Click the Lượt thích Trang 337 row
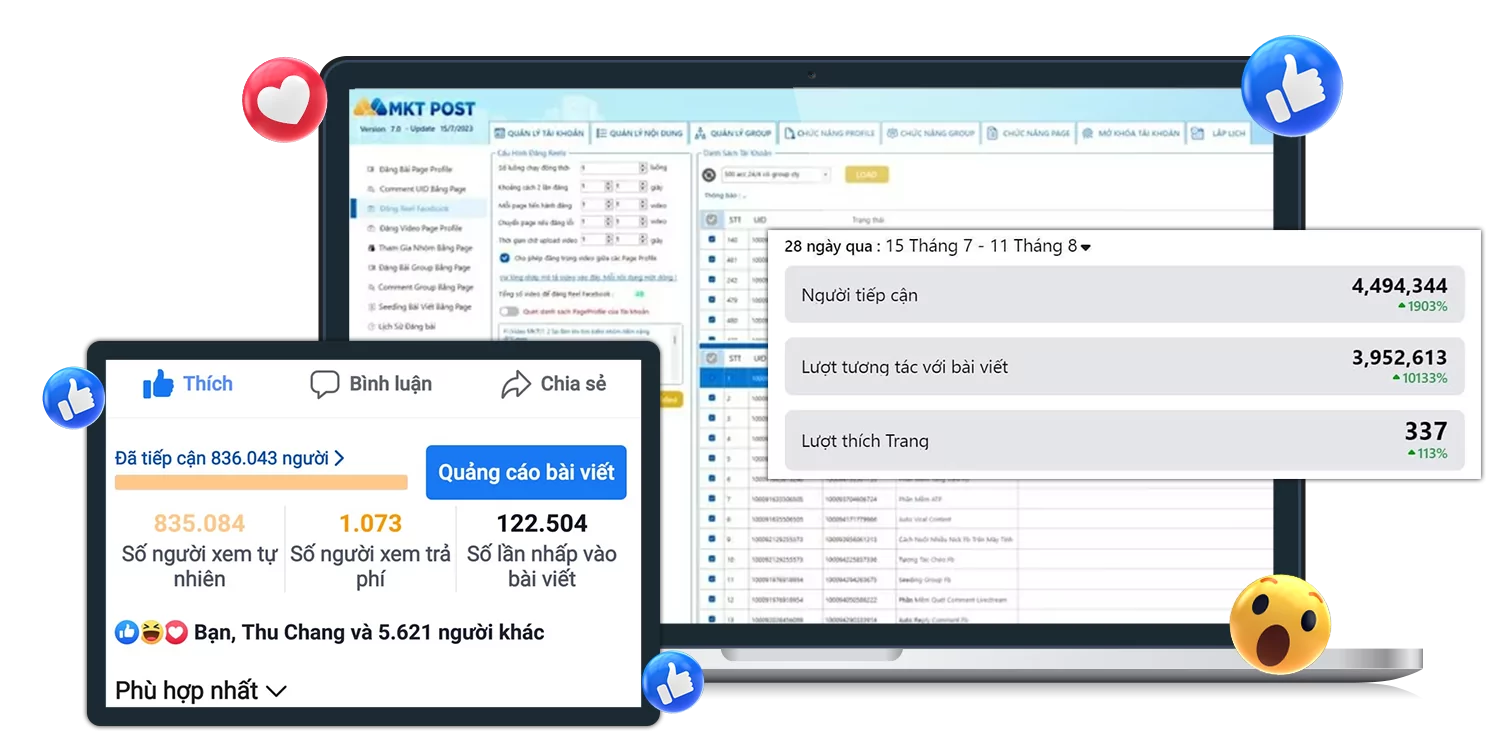Image resolution: width=1500 pixels, height=731 pixels. [x=1124, y=440]
